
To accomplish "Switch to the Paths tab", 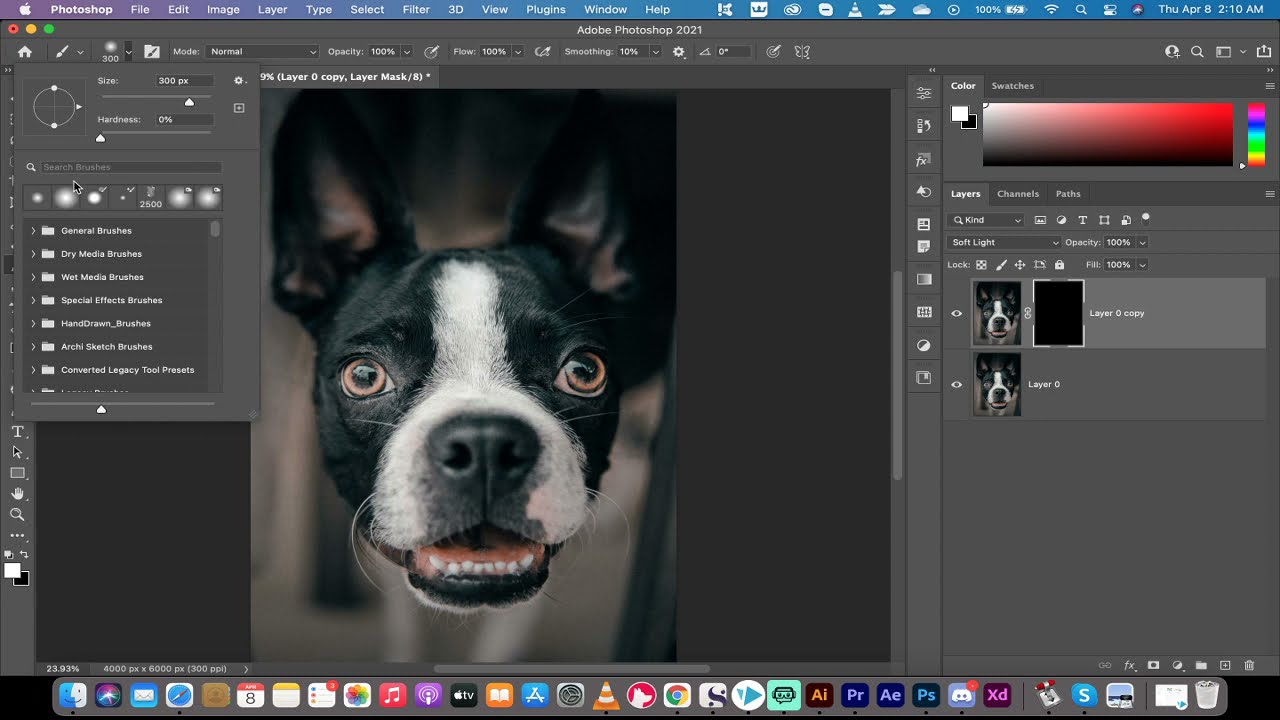I will point(1068,194).
